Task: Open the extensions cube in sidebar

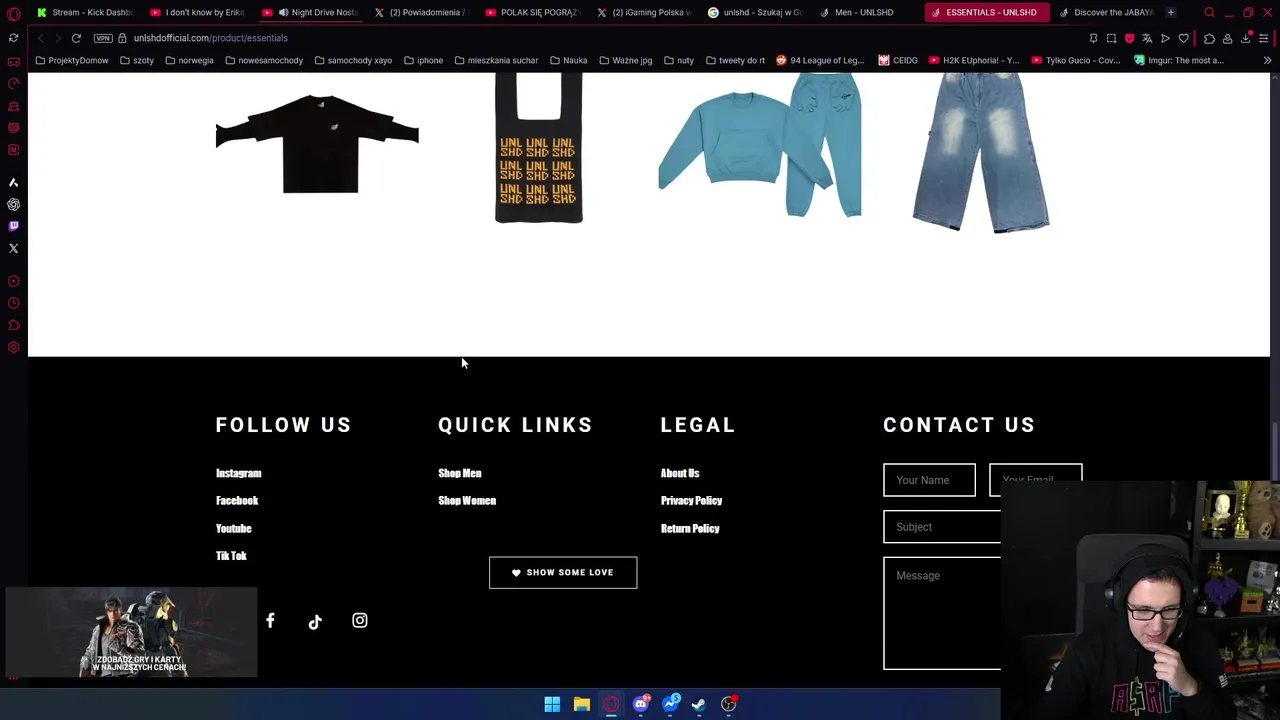Action: click(13, 325)
